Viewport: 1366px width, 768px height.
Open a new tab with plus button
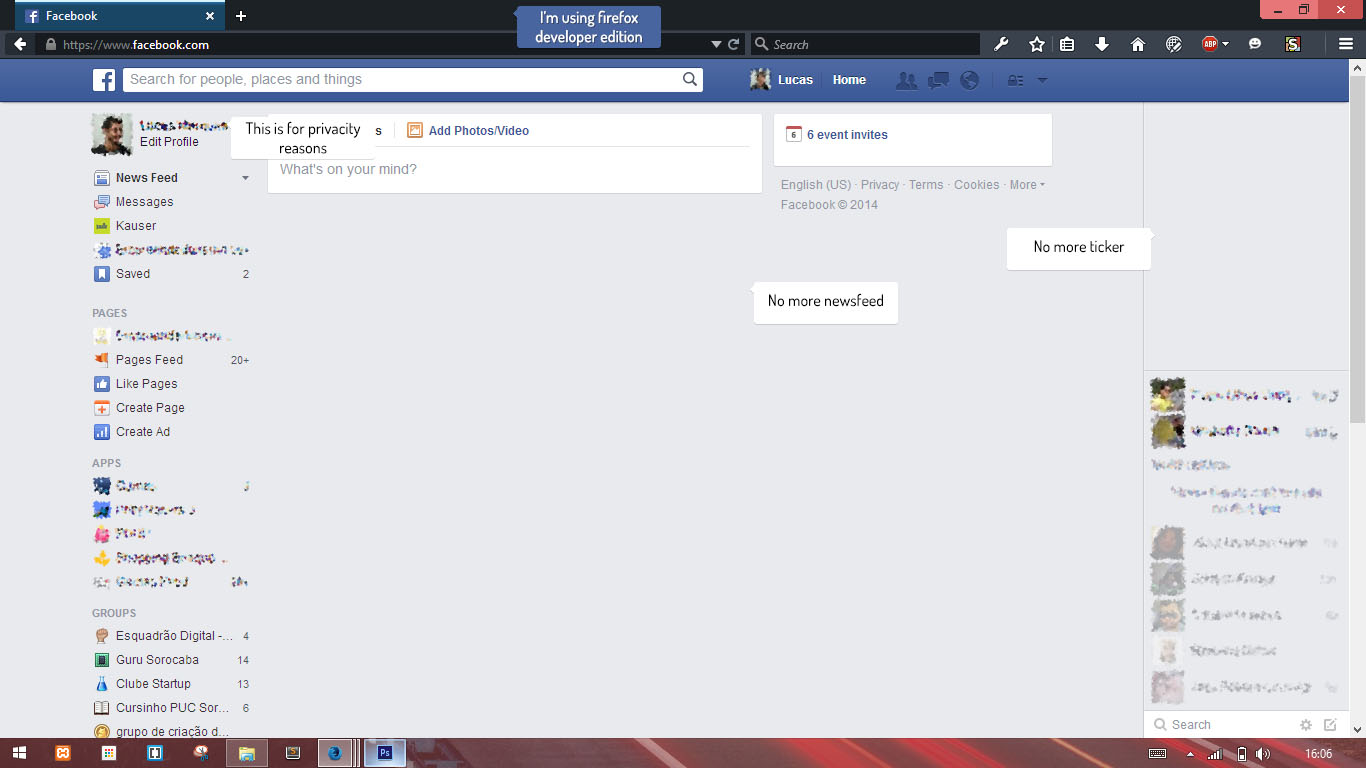[x=241, y=16]
